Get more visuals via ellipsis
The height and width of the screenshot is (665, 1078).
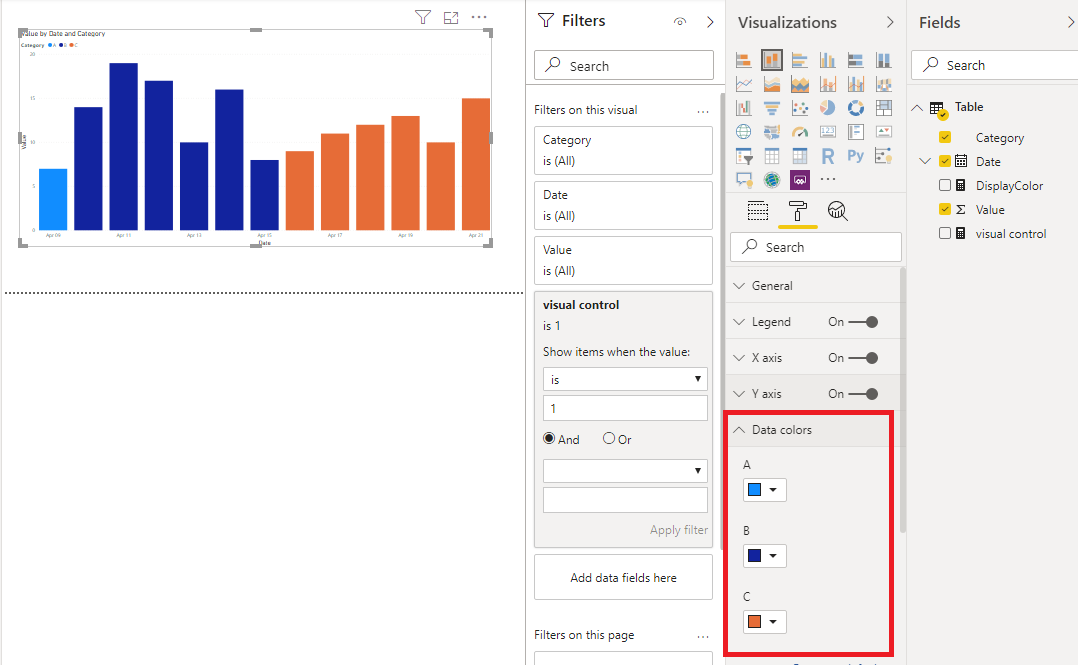coord(828,179)
